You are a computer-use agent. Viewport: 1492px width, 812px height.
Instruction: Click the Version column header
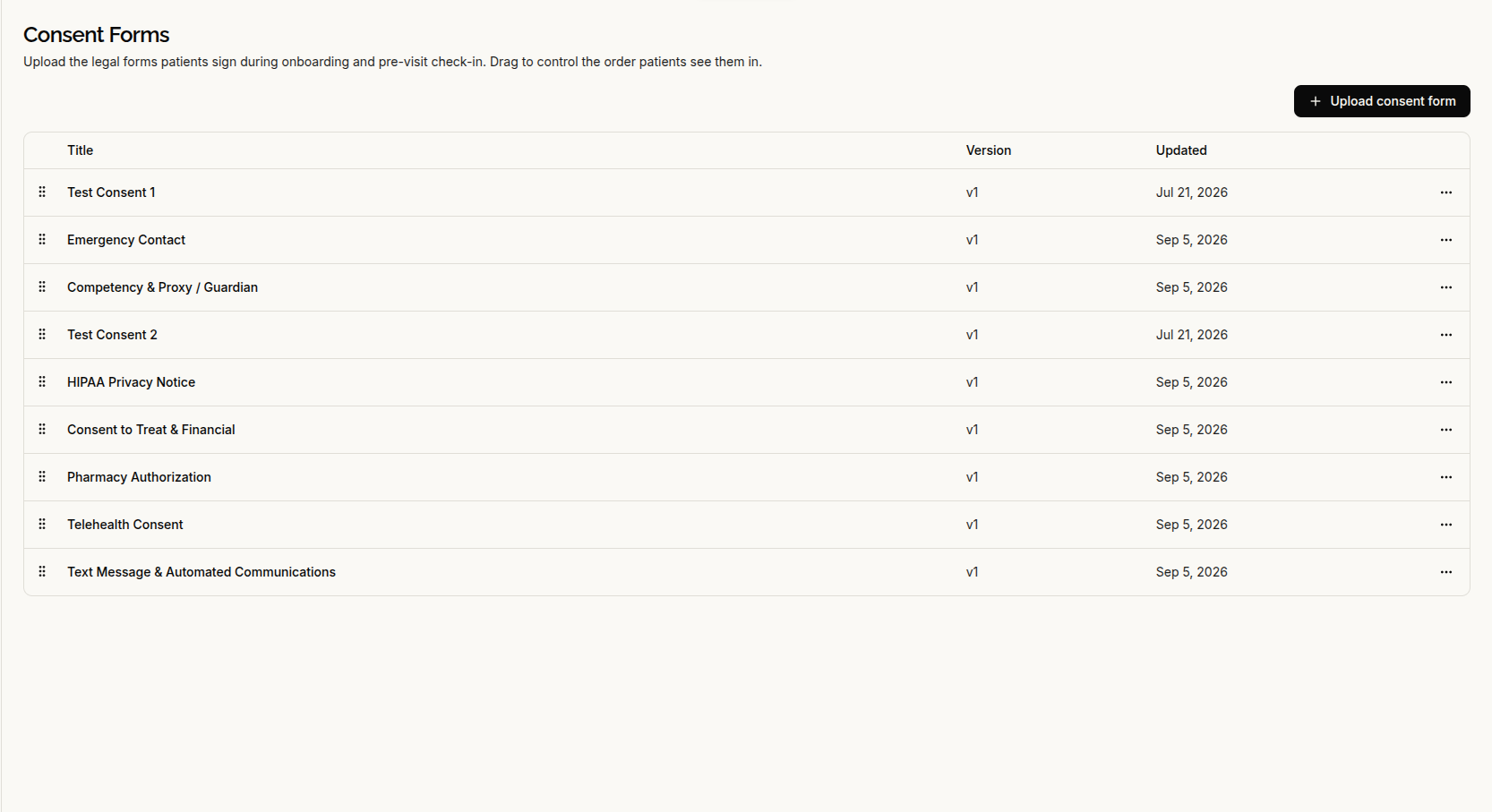pyautogui.click(x=988, y=150)
